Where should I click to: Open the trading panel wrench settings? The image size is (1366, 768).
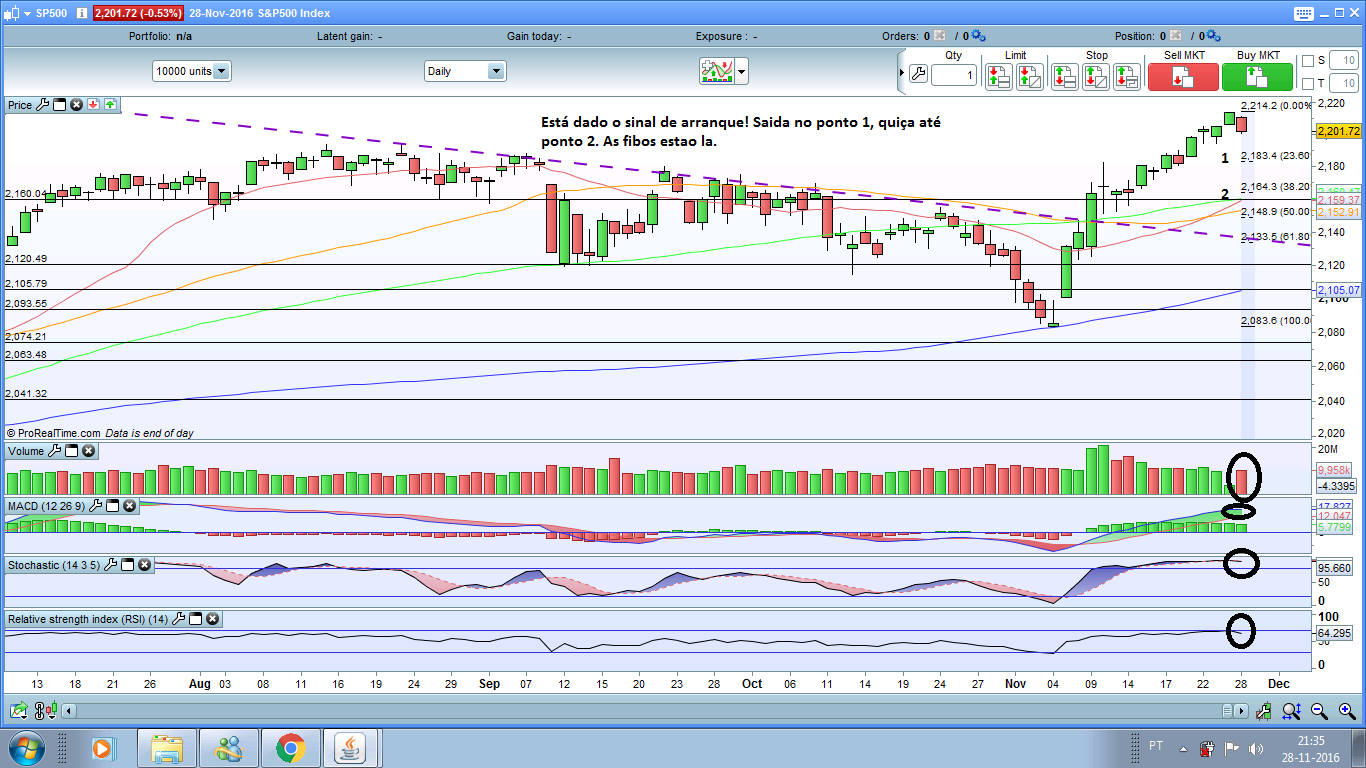[x=918, y=73]
